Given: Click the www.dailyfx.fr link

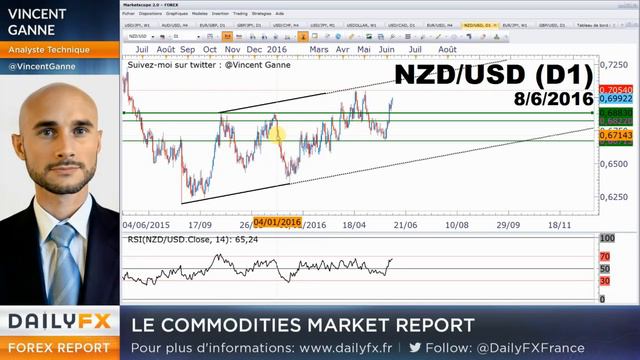Looking at the screenshot, I should tap(345, 348).
